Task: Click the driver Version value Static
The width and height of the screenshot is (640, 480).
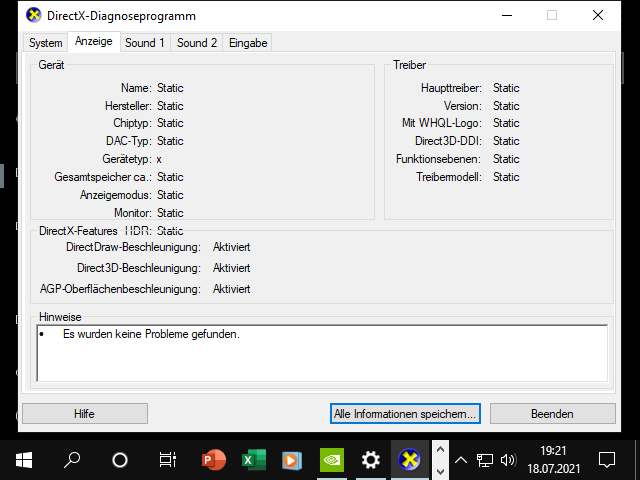Action: [506, 106]
